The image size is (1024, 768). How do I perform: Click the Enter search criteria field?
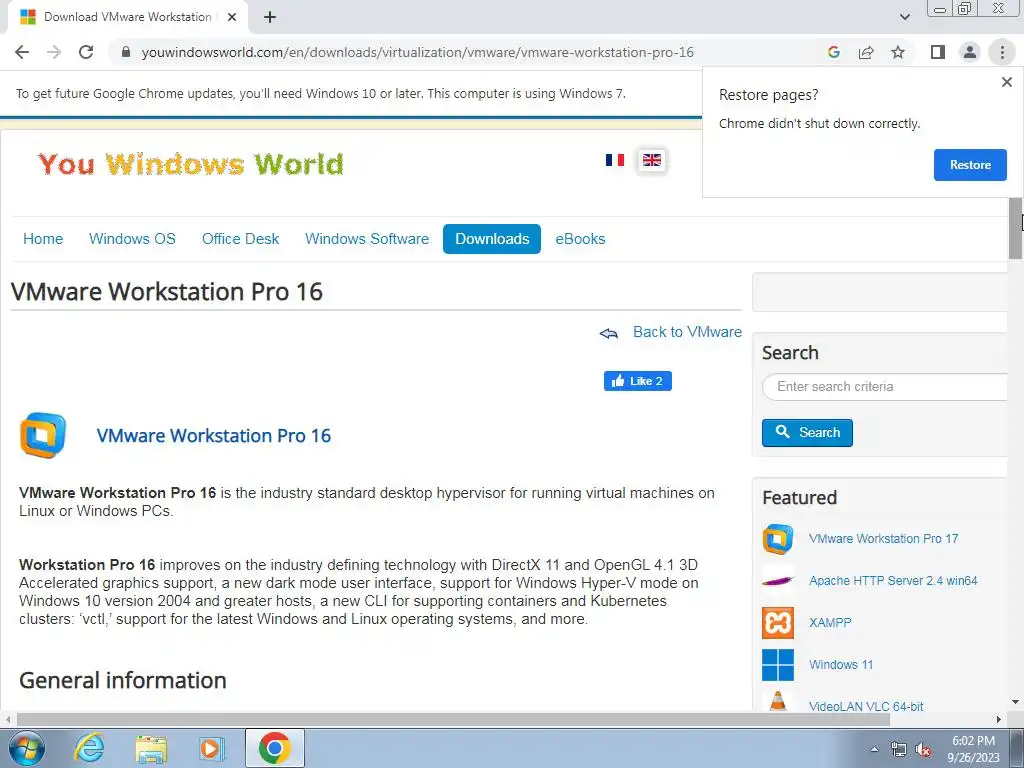(884, 387)
